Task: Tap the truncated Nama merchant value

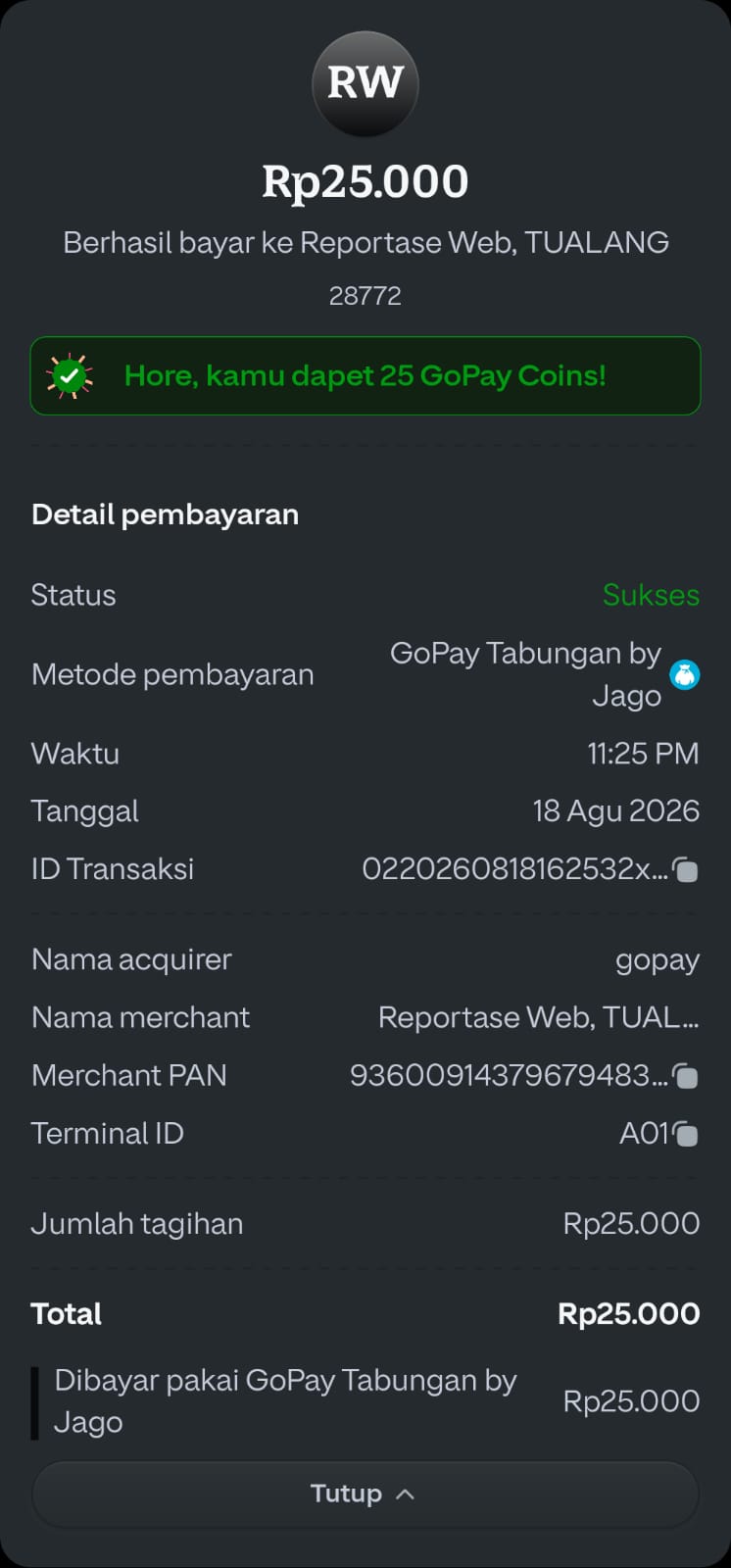Action: coord(539,1017)
